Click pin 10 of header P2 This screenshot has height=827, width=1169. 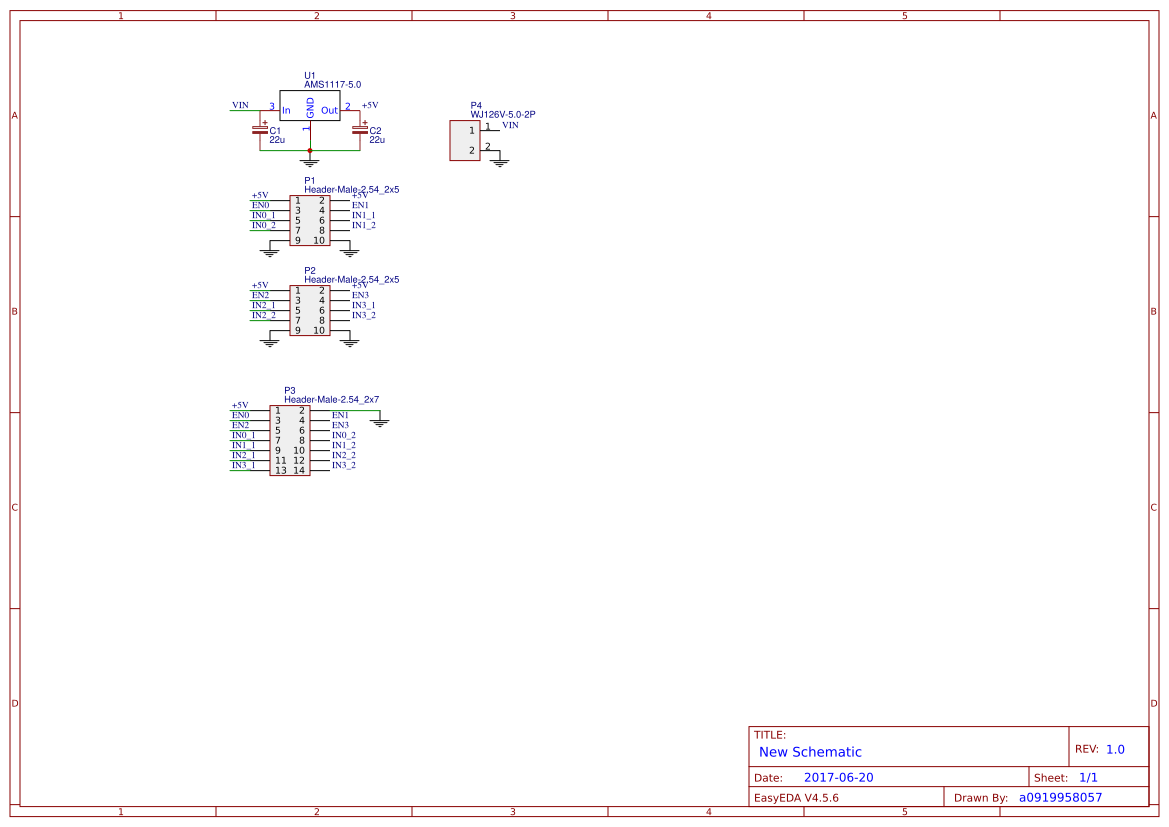[318, 331]
